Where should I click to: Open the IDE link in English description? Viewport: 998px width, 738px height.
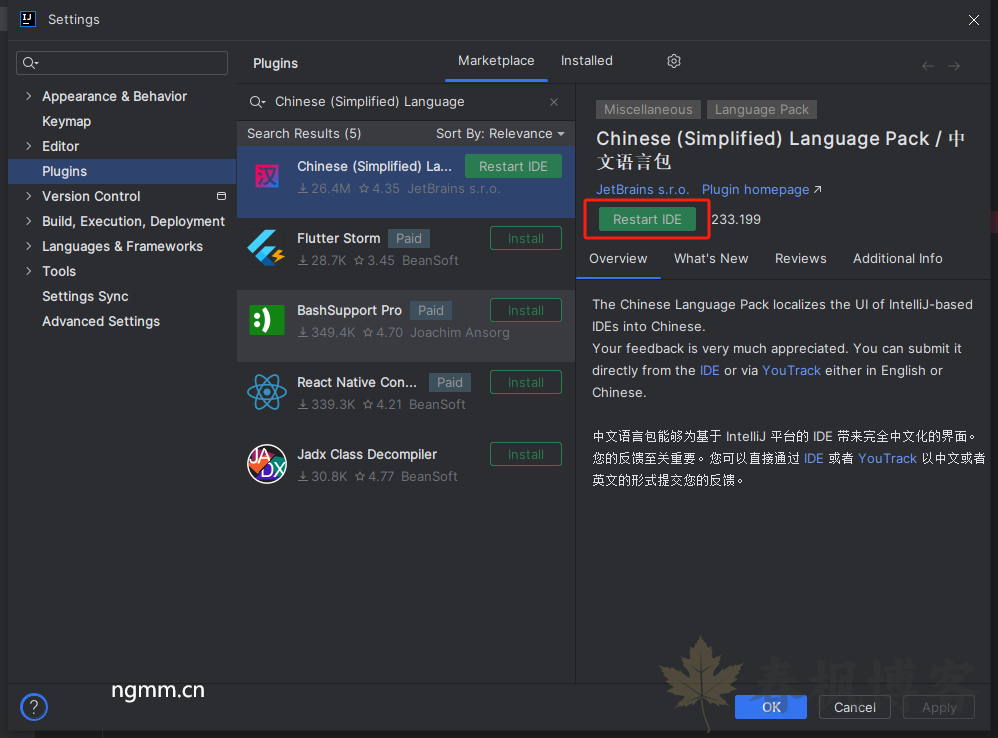[x=710, y=370]
